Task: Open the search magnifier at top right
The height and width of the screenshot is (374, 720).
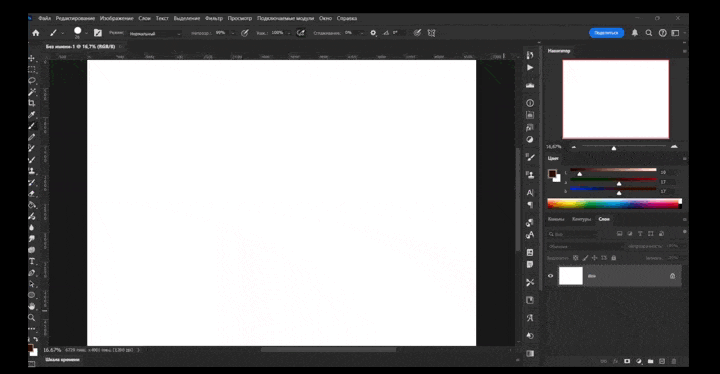Action: click(x=649, y=33)
